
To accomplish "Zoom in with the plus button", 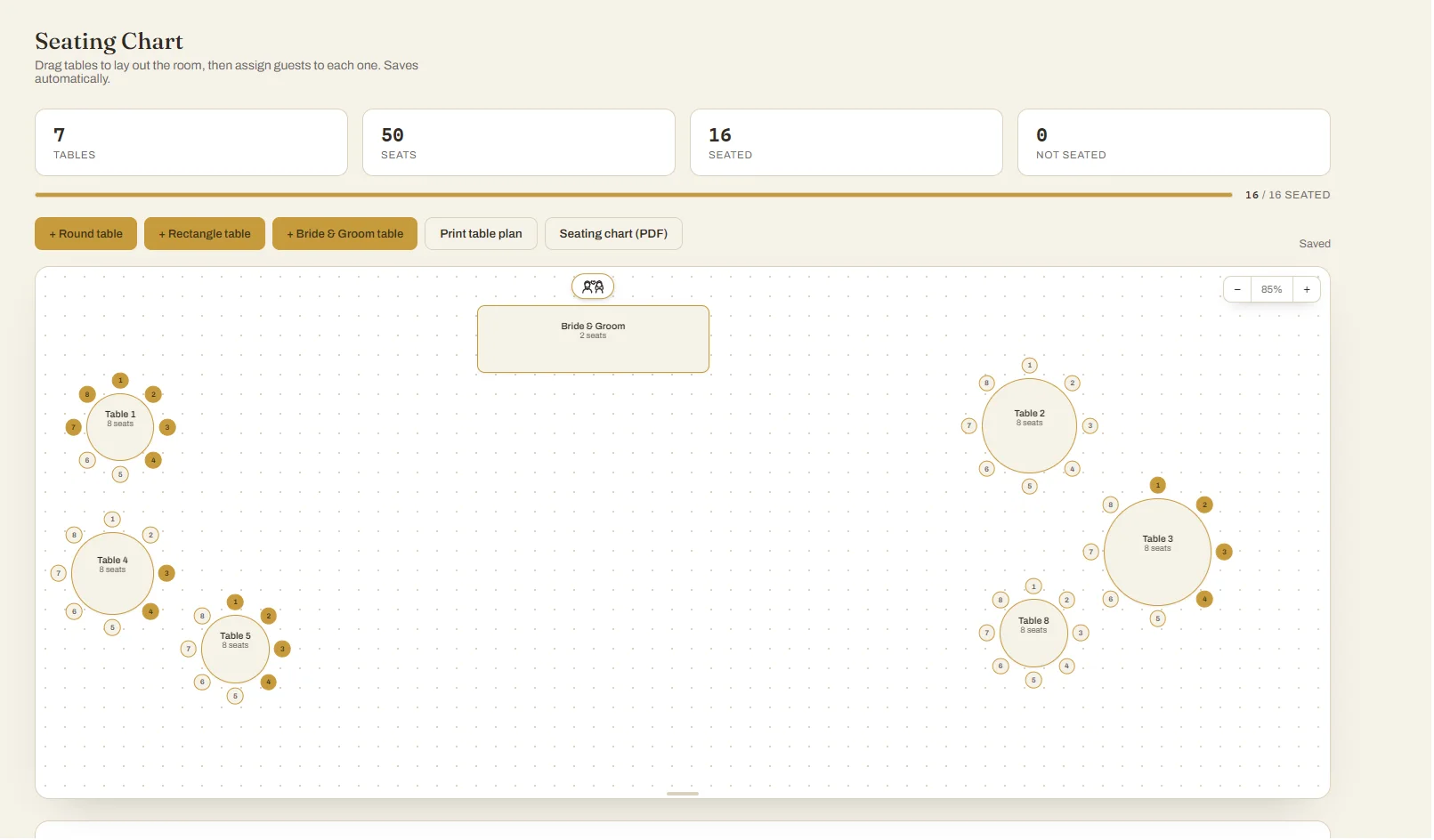I will pos(1308,290).
